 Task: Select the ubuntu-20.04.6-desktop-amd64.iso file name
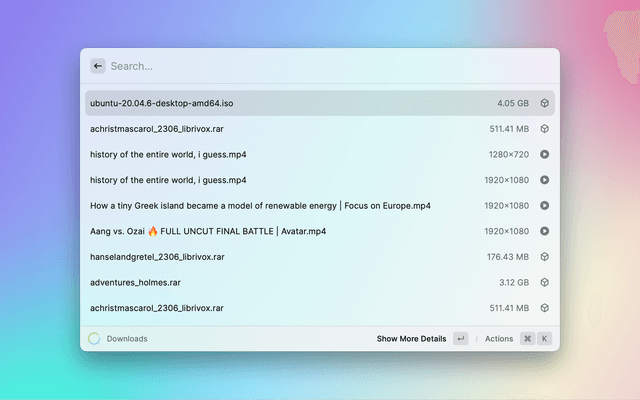click(162, 103)
